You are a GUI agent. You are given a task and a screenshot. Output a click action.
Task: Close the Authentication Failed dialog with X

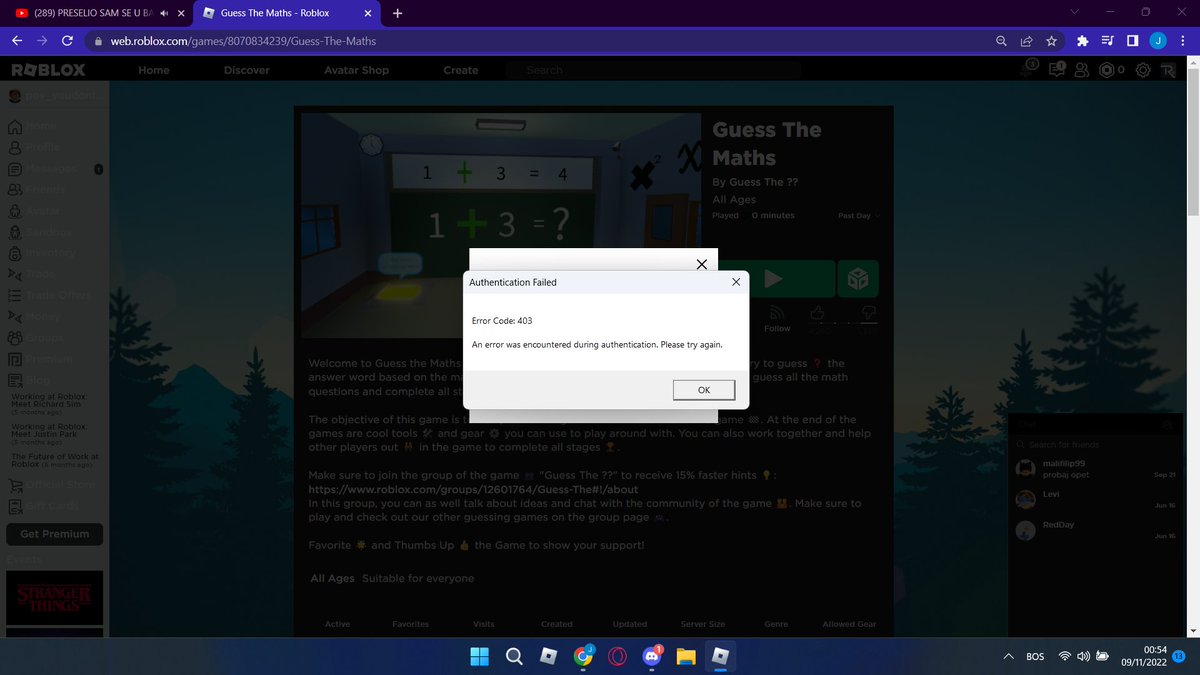point(736,282)
